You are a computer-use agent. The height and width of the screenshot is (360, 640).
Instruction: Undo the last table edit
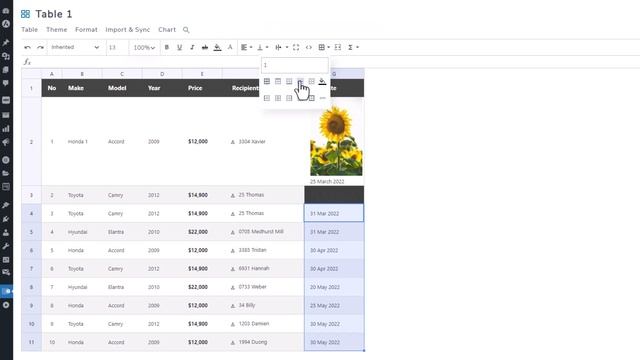pyautogui.click(x=27, y=47)
